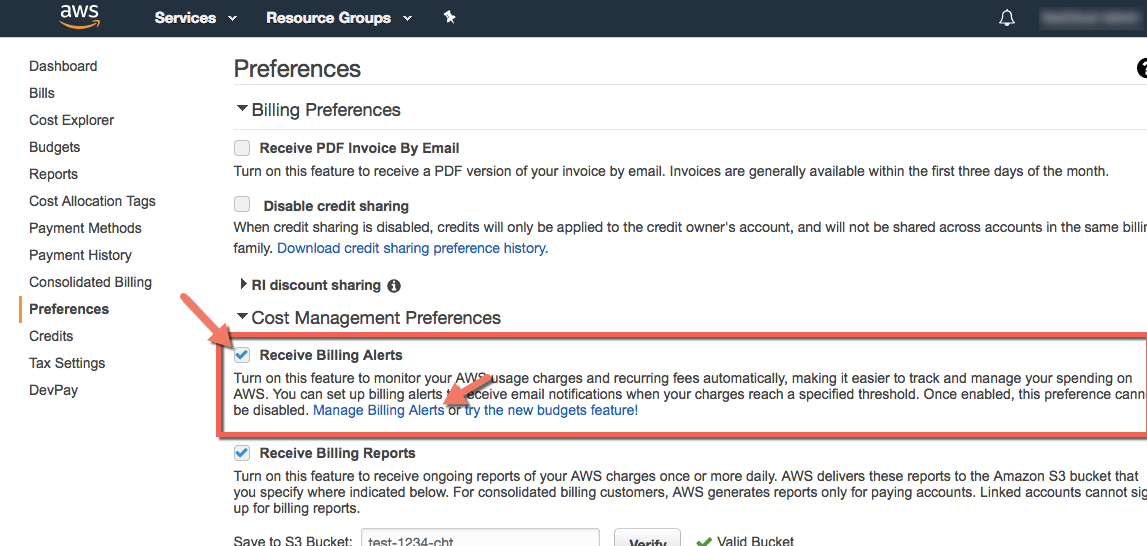Image resolution: width=1147 pixels, height=546 pixels.
Task: Open Consolidated Billing page
Action: pyautogui.click(x=91, y=282)
